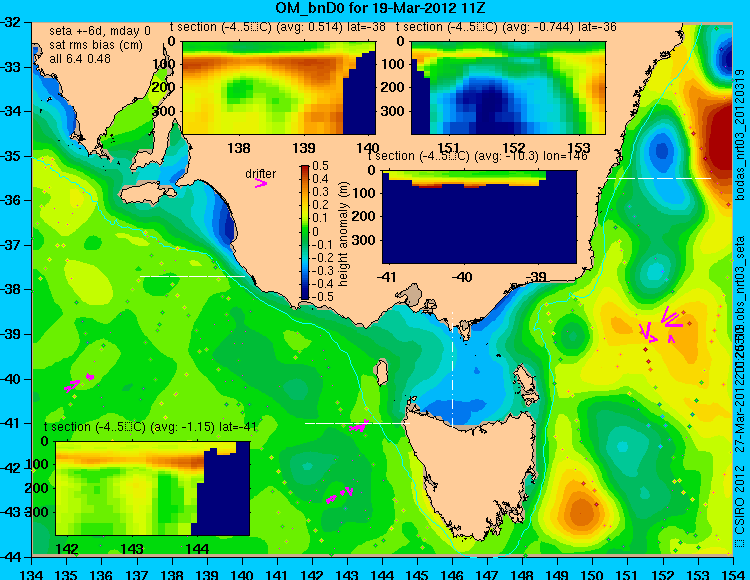Click the -40 axis label in the lon=146 inset
Viewport: 750px width, 580px height.
463,277
